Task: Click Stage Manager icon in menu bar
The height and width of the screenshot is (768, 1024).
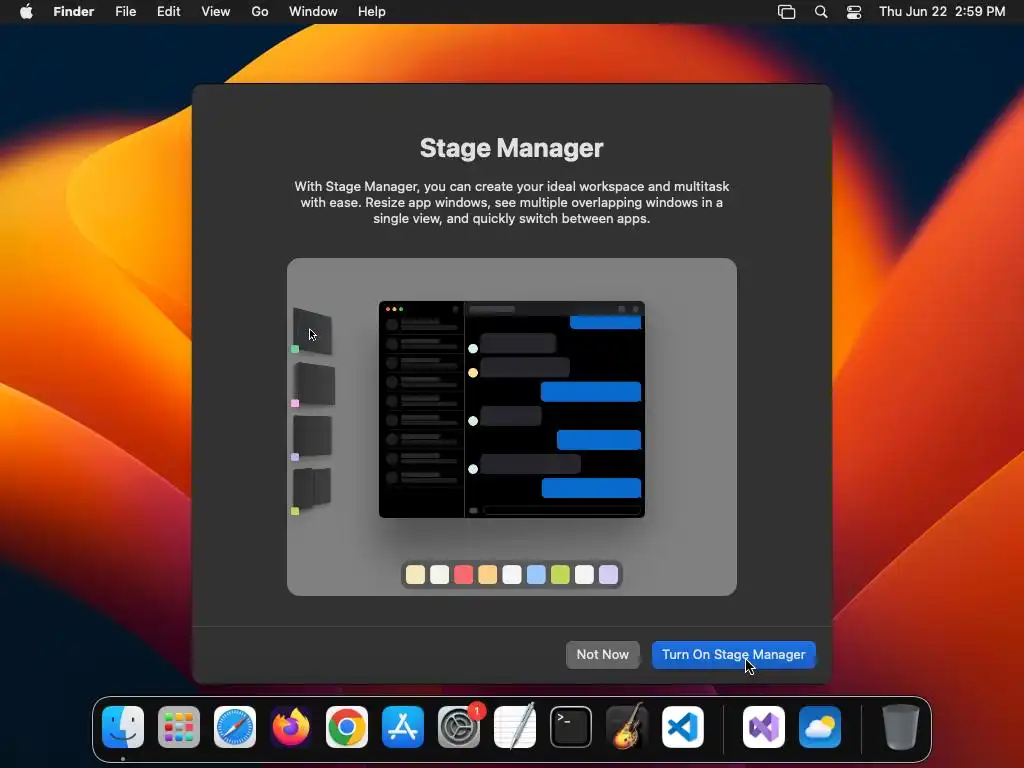Action: [786, 12]
